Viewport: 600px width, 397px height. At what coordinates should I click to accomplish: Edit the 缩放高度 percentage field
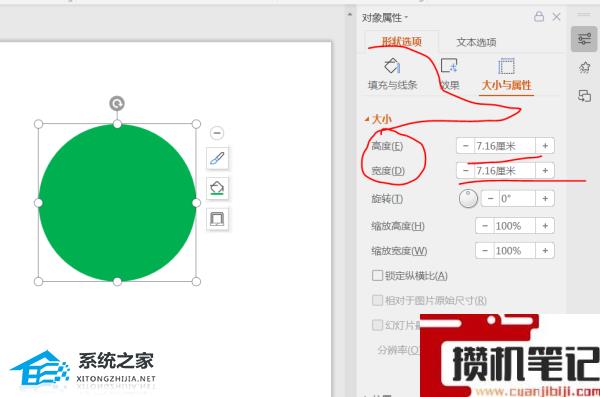point(515,226)
